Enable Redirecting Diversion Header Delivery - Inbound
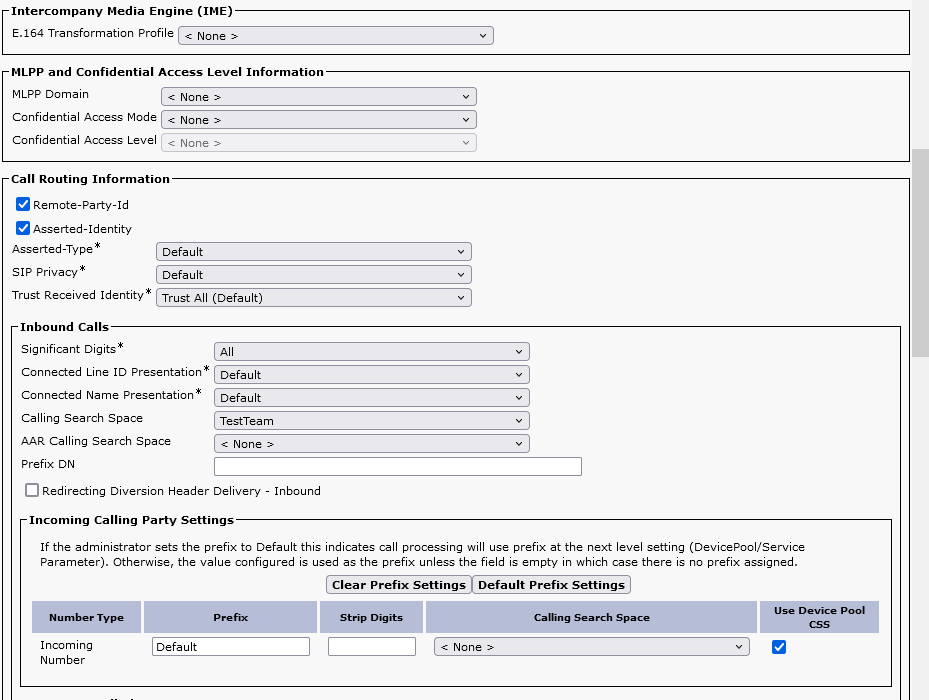Screen dimensions: 929x700 coord(32,491)
